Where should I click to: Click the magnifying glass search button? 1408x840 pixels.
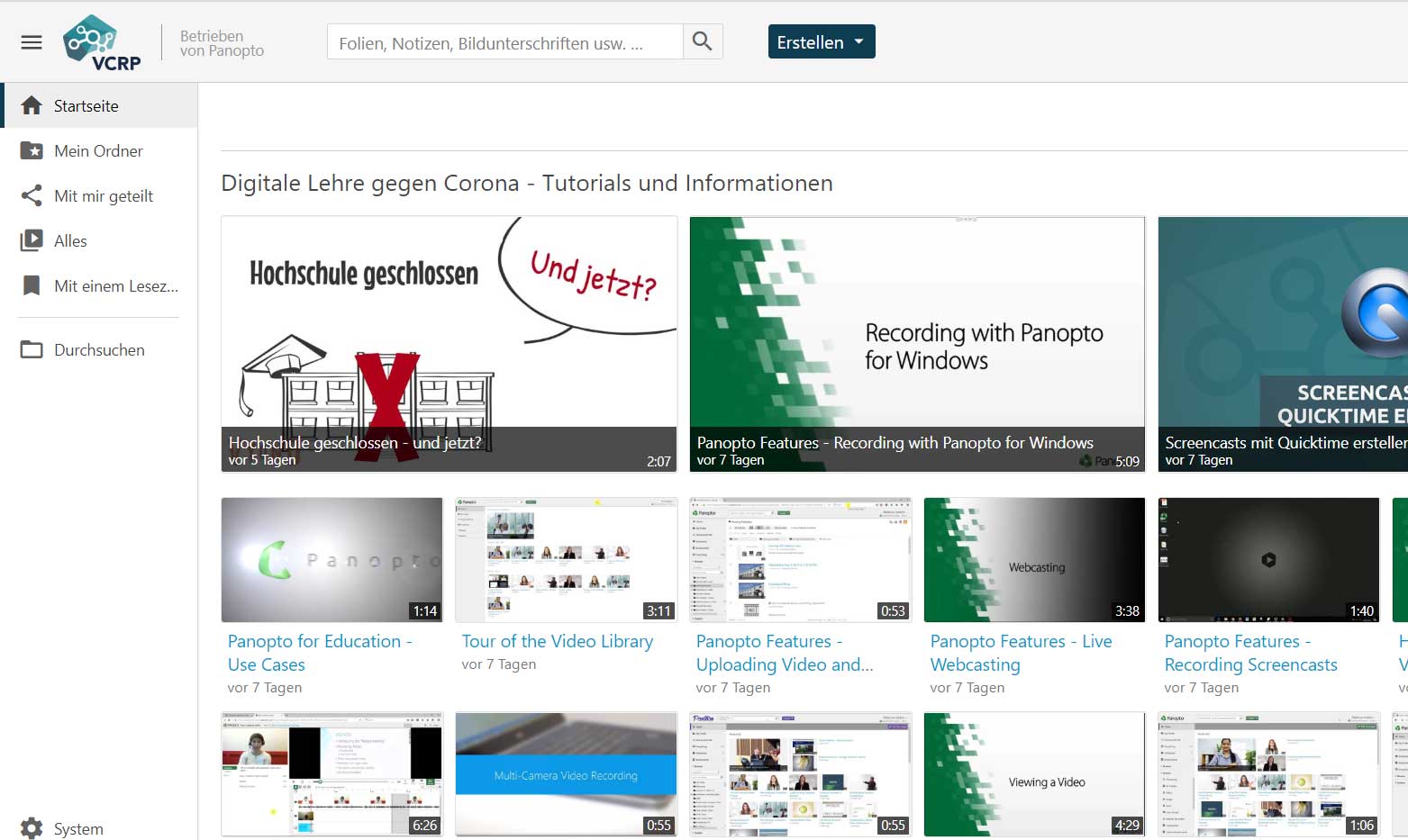(703, 41)
